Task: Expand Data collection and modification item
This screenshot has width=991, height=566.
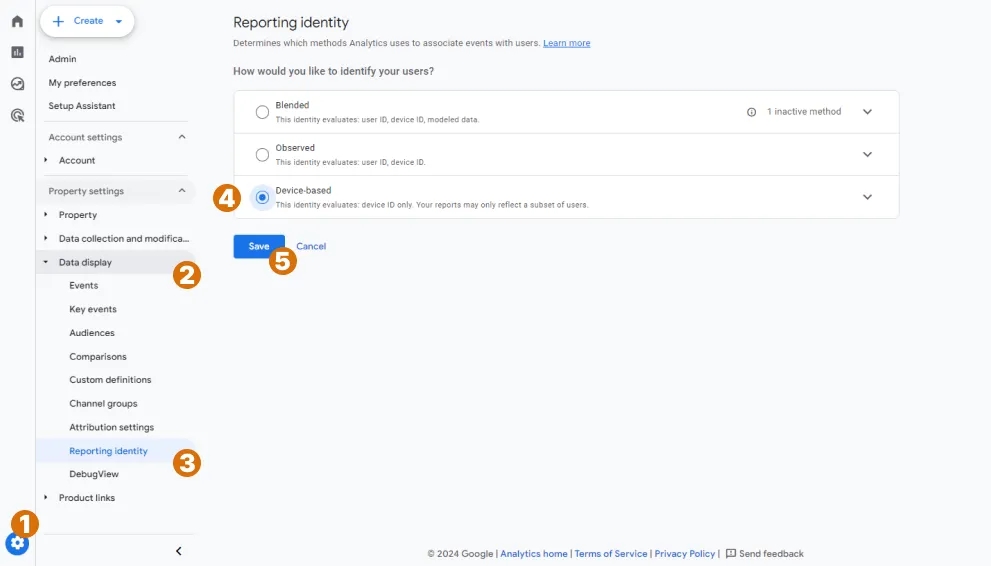Action: coord(46,238)
